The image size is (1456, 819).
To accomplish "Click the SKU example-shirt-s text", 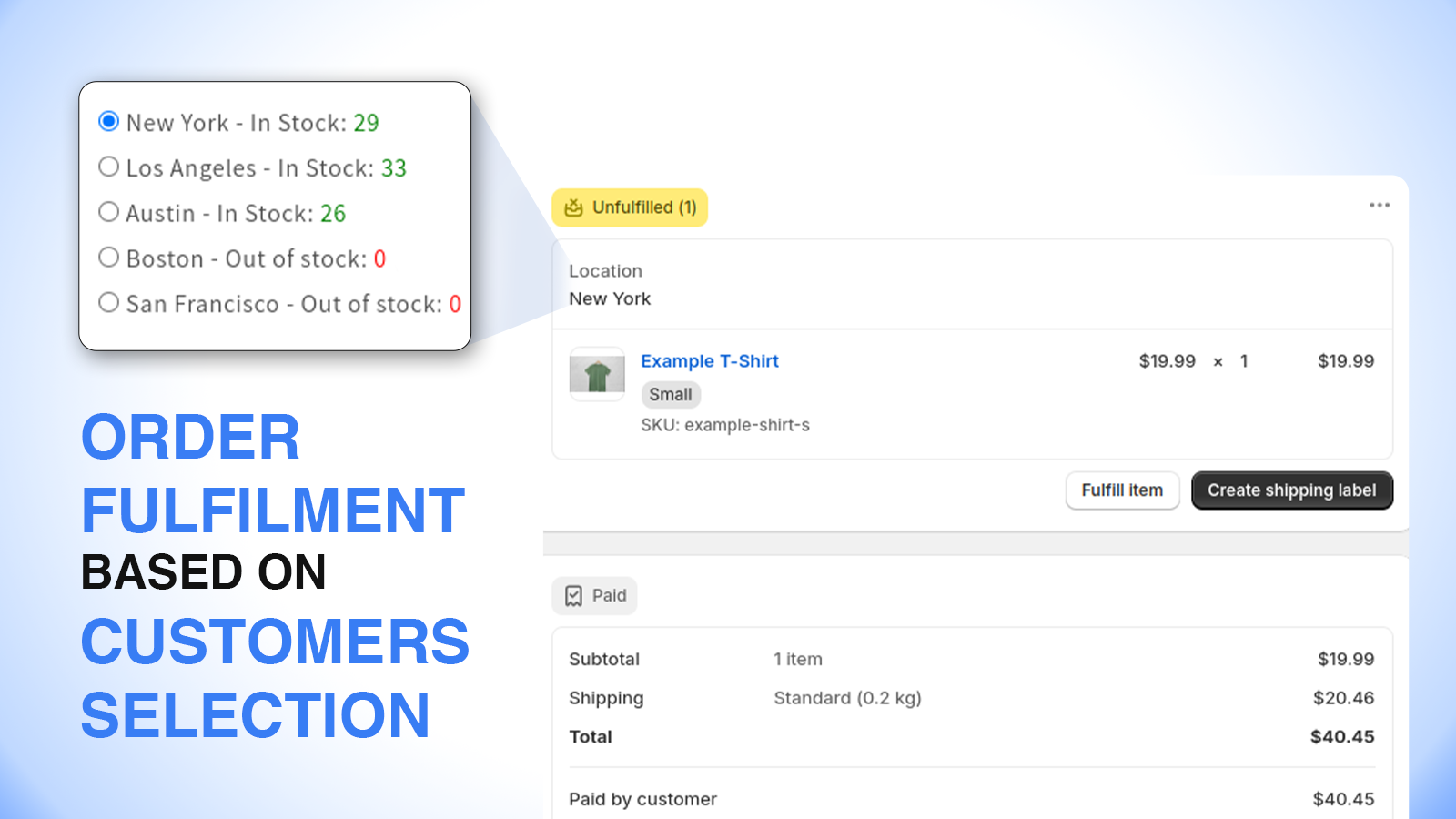I will tap(725, 425).
